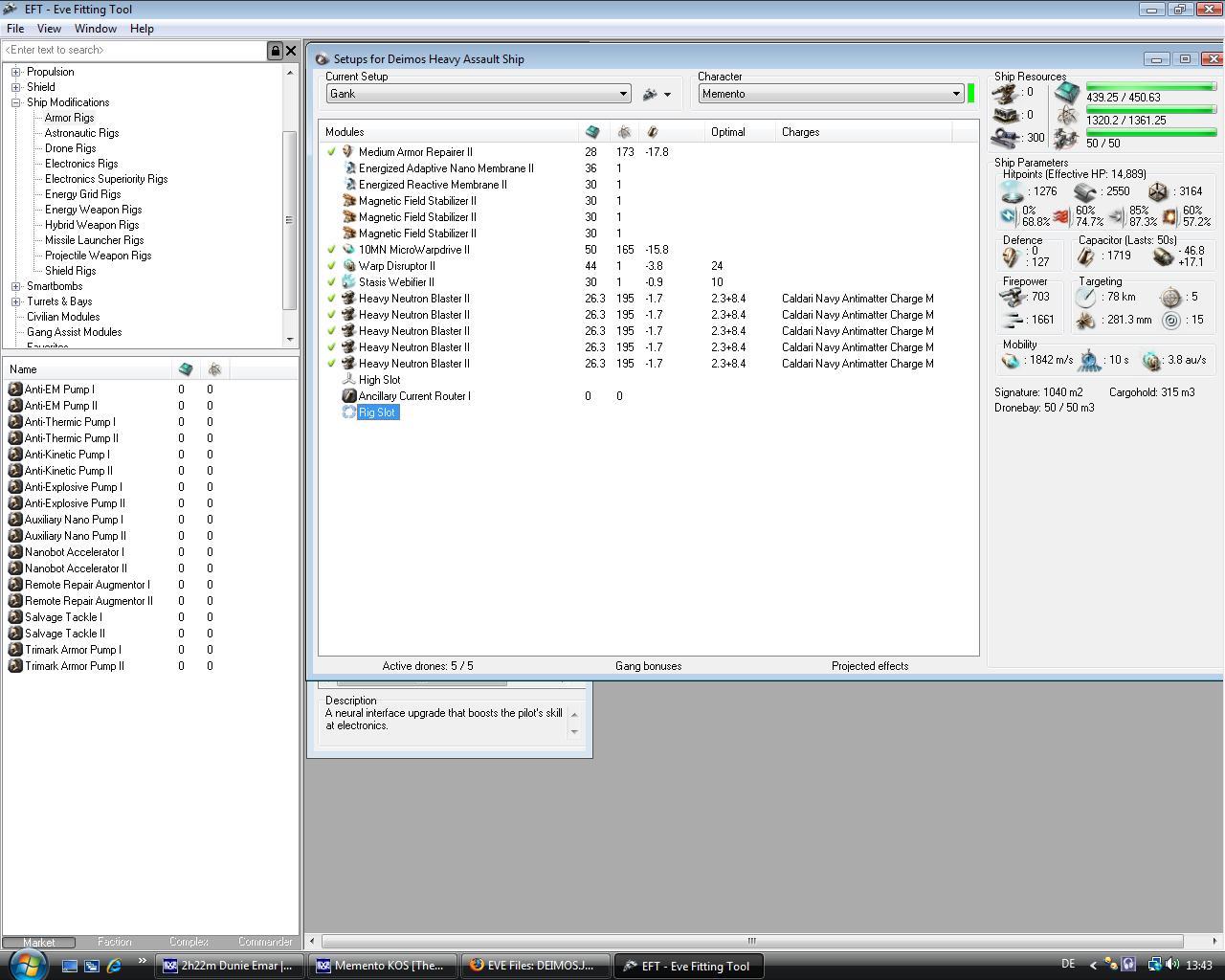
Task: Switch to the Market tab
Action: [x=39, y=942]
